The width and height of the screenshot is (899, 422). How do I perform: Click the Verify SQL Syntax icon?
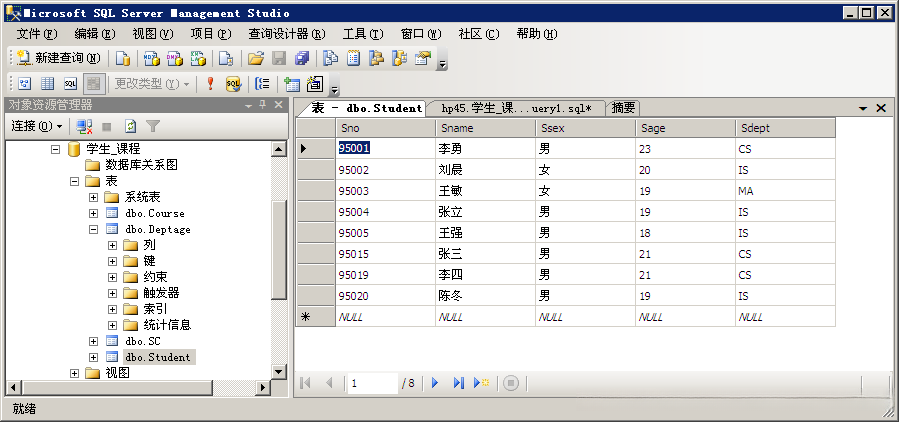(x=233, y=84)
